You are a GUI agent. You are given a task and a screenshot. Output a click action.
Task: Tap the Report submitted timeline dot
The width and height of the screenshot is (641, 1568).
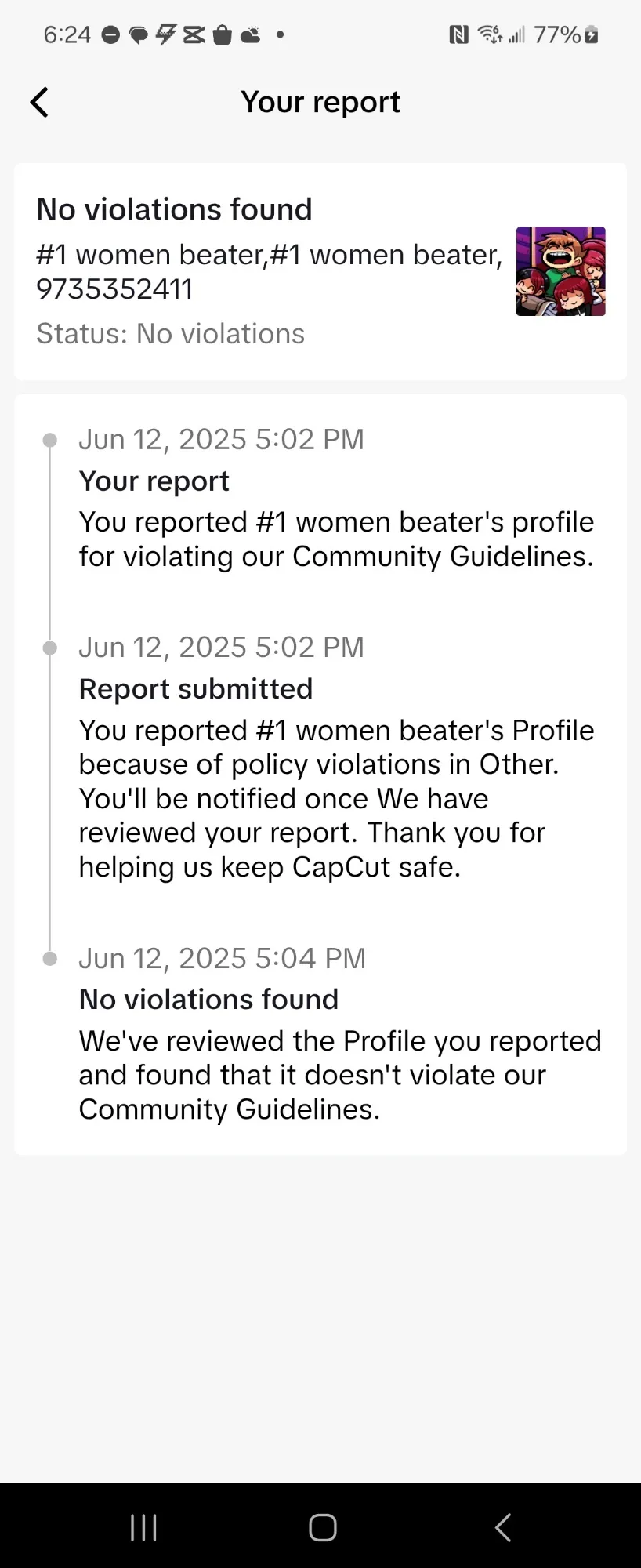click(x=49, y=648)
